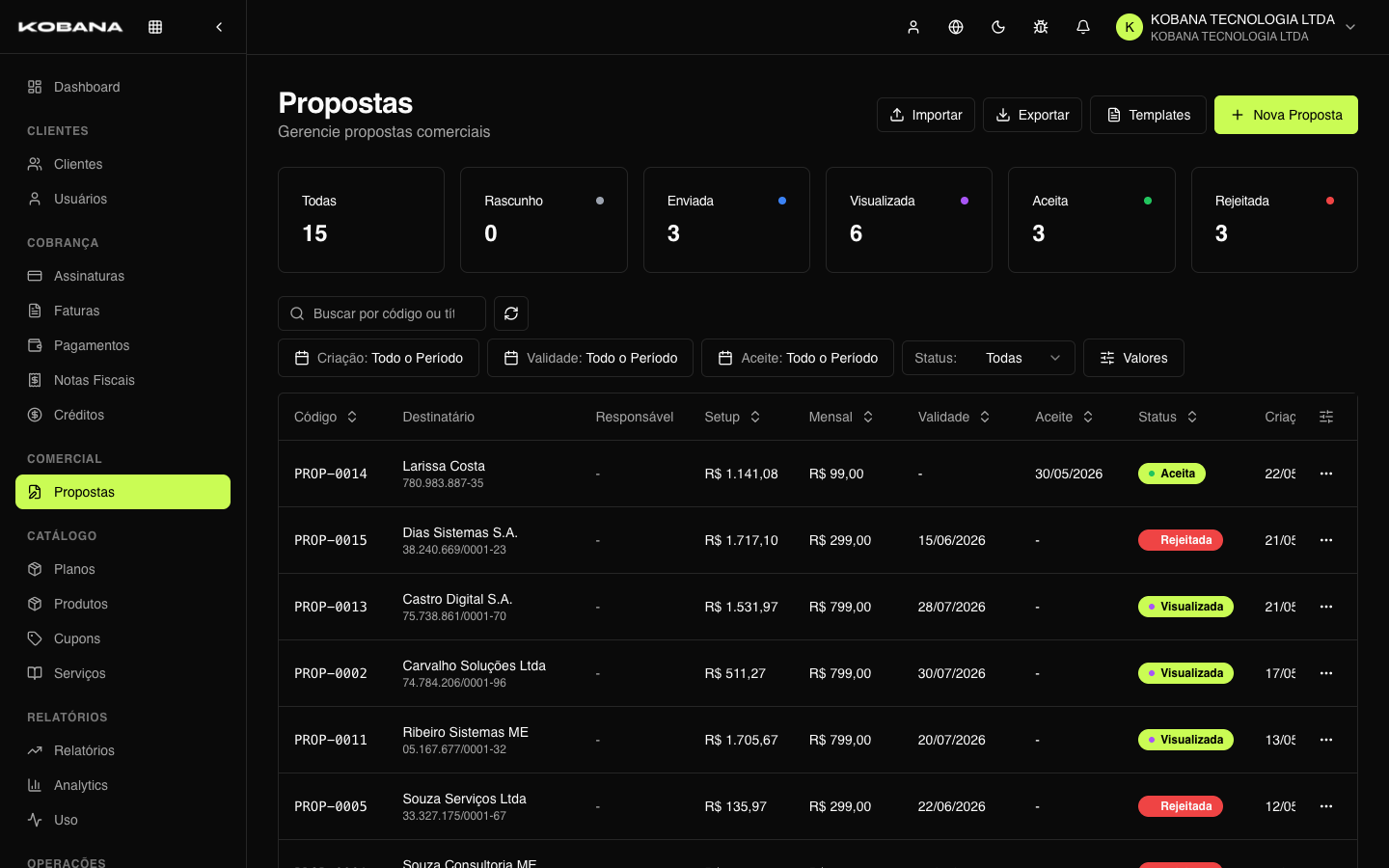Go to Dashboard in the sidebar
The width and height of the screenshot is (1389, 868).
(x=123, y=87)
